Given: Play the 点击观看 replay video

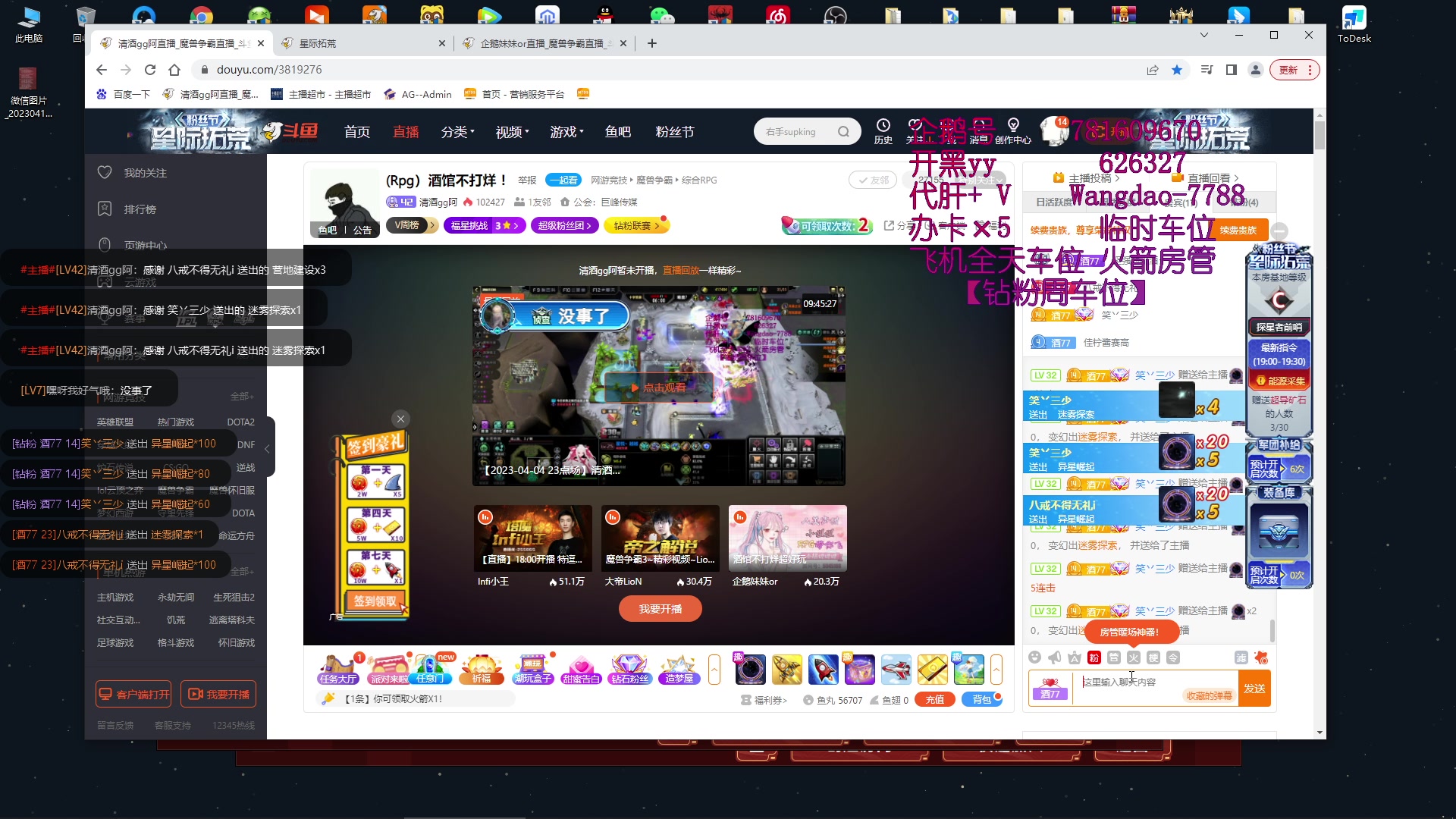Looking at the screenshot, I should 658,388.
